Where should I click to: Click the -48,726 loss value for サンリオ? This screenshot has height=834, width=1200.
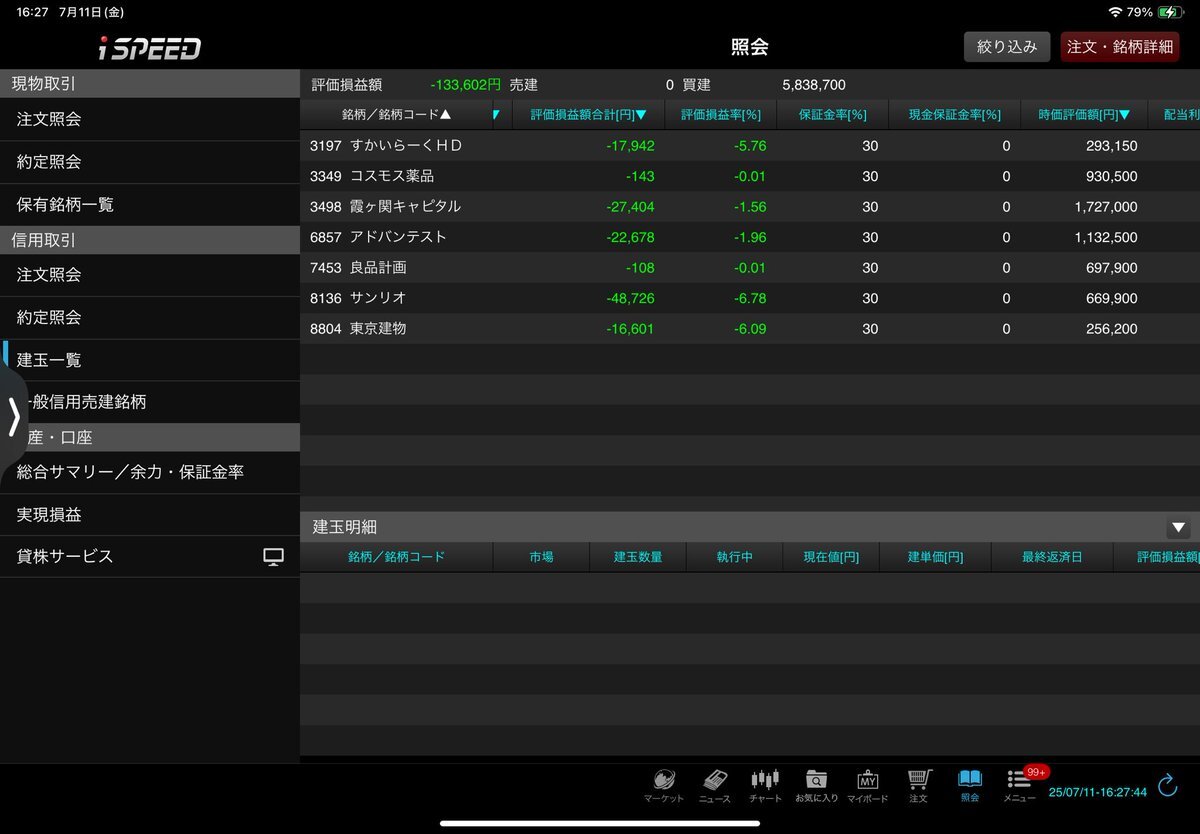point(630,298)
